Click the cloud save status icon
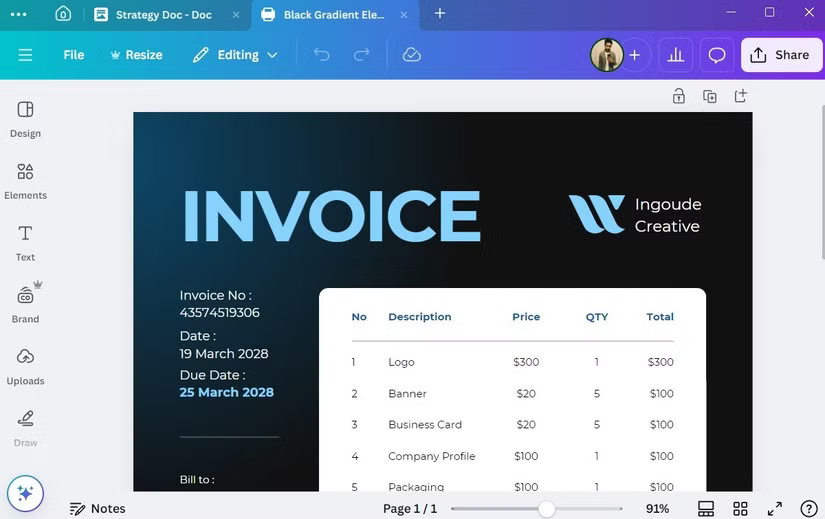 point(412,55)
